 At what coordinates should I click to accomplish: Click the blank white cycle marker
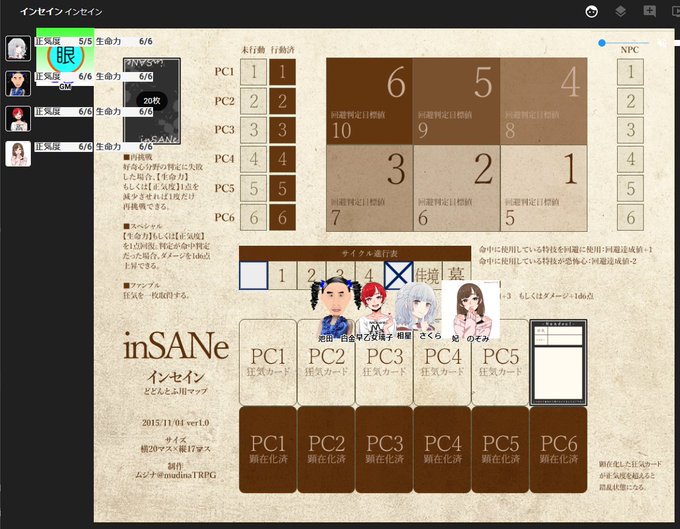pyautogui.click(x=253, y=275)
